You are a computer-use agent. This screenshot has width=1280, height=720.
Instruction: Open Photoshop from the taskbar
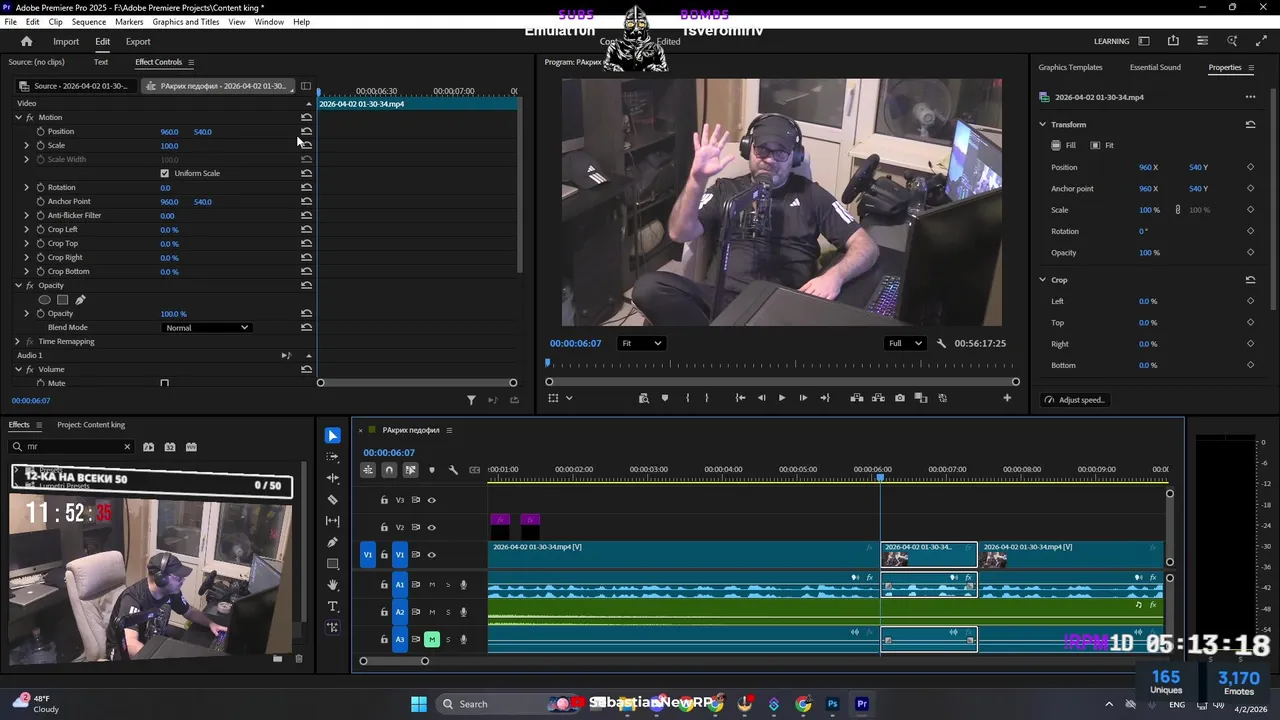pos(832,704)
